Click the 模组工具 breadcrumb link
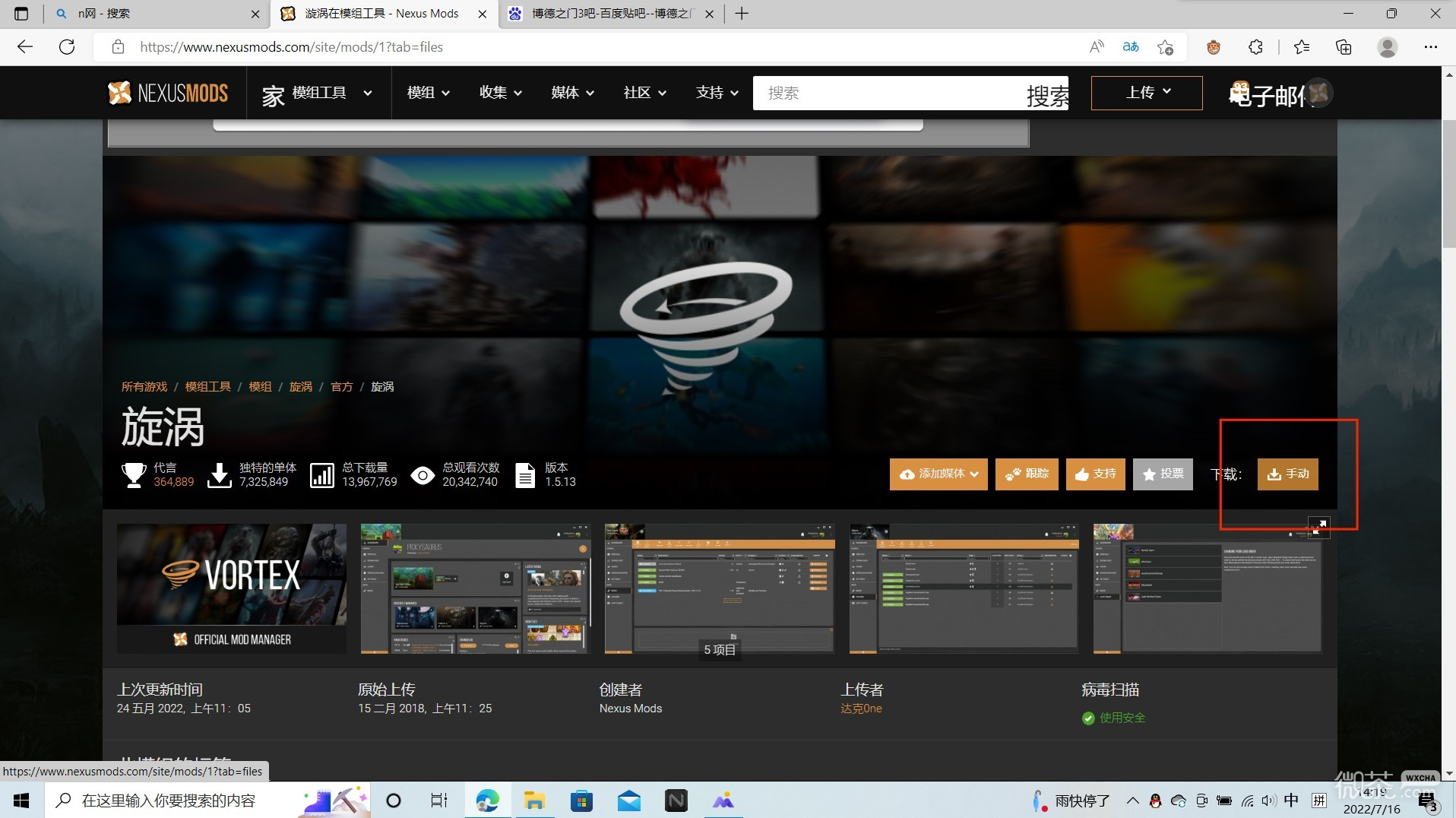 (x=208, y=387)
